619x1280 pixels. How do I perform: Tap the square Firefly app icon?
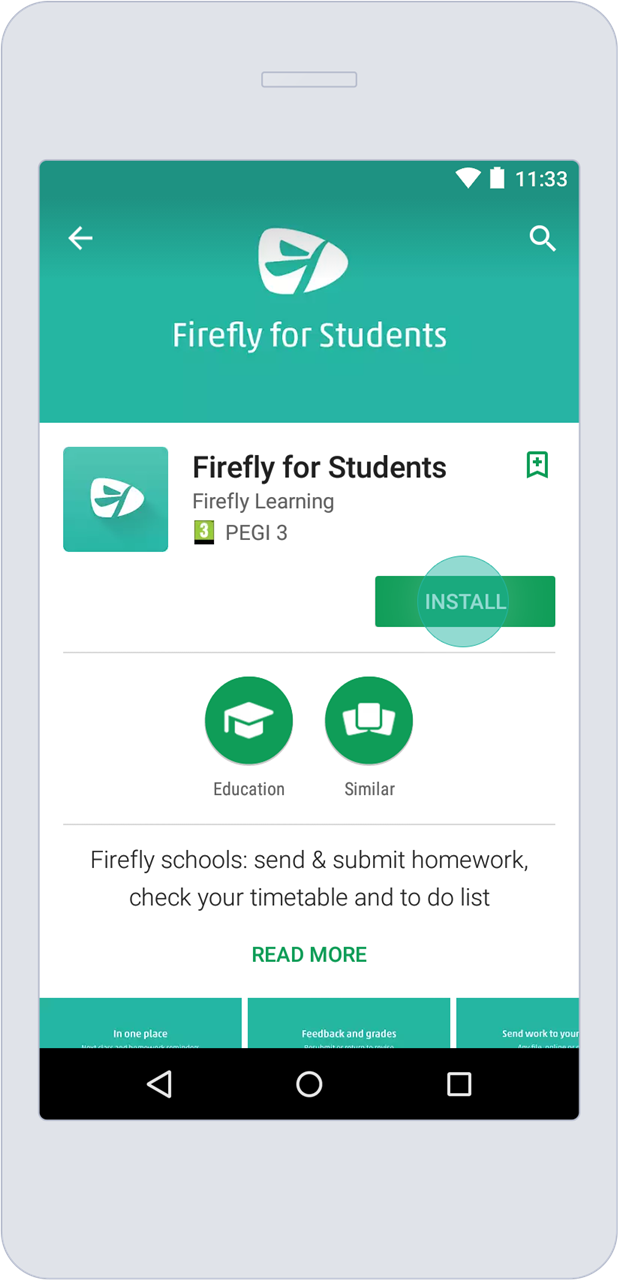(115, 499)
